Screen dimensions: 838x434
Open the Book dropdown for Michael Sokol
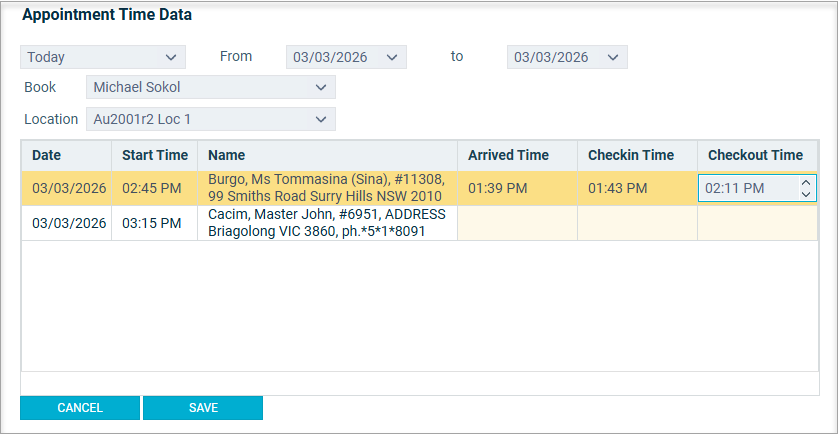[321, 88]
